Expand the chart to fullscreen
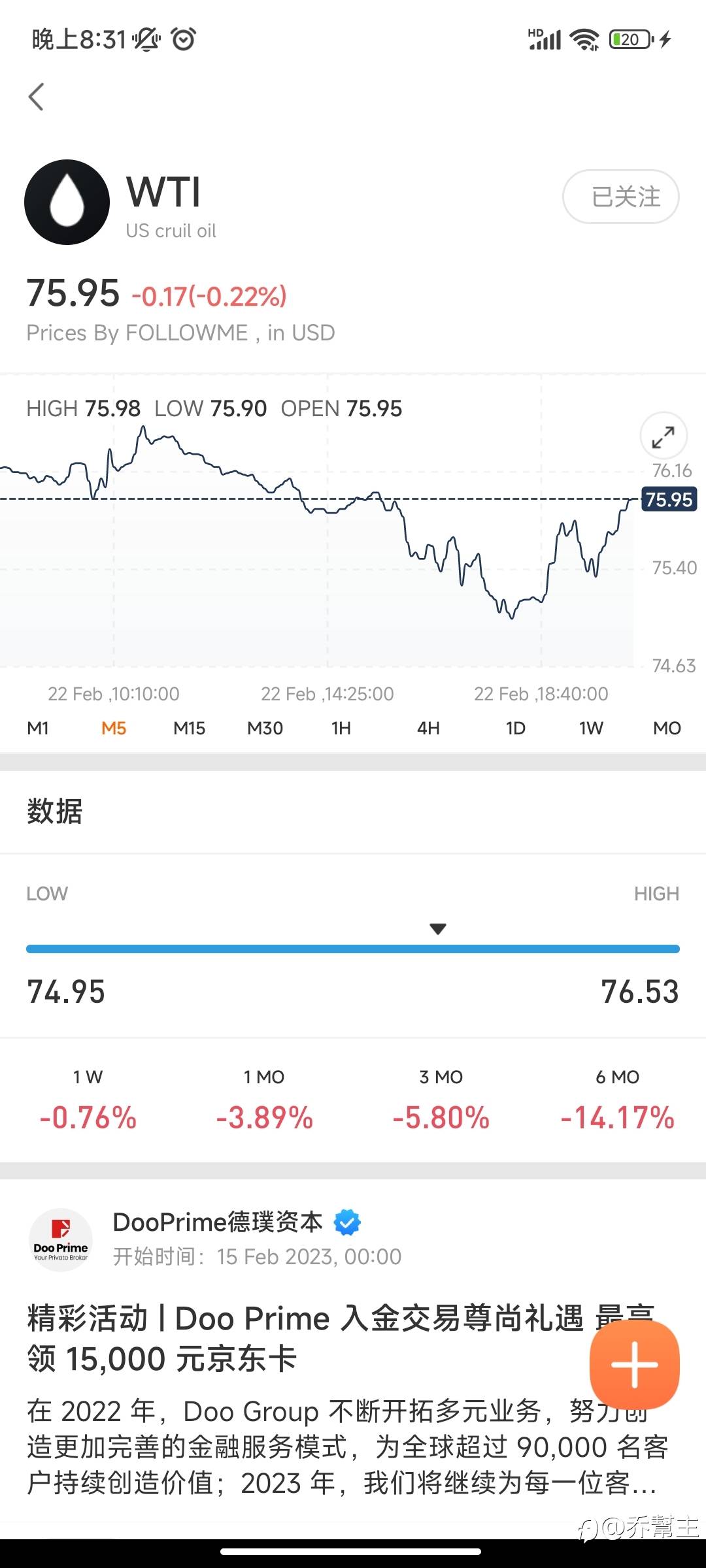This screenshot has height=1568, width=706. [x=663, y=436]
